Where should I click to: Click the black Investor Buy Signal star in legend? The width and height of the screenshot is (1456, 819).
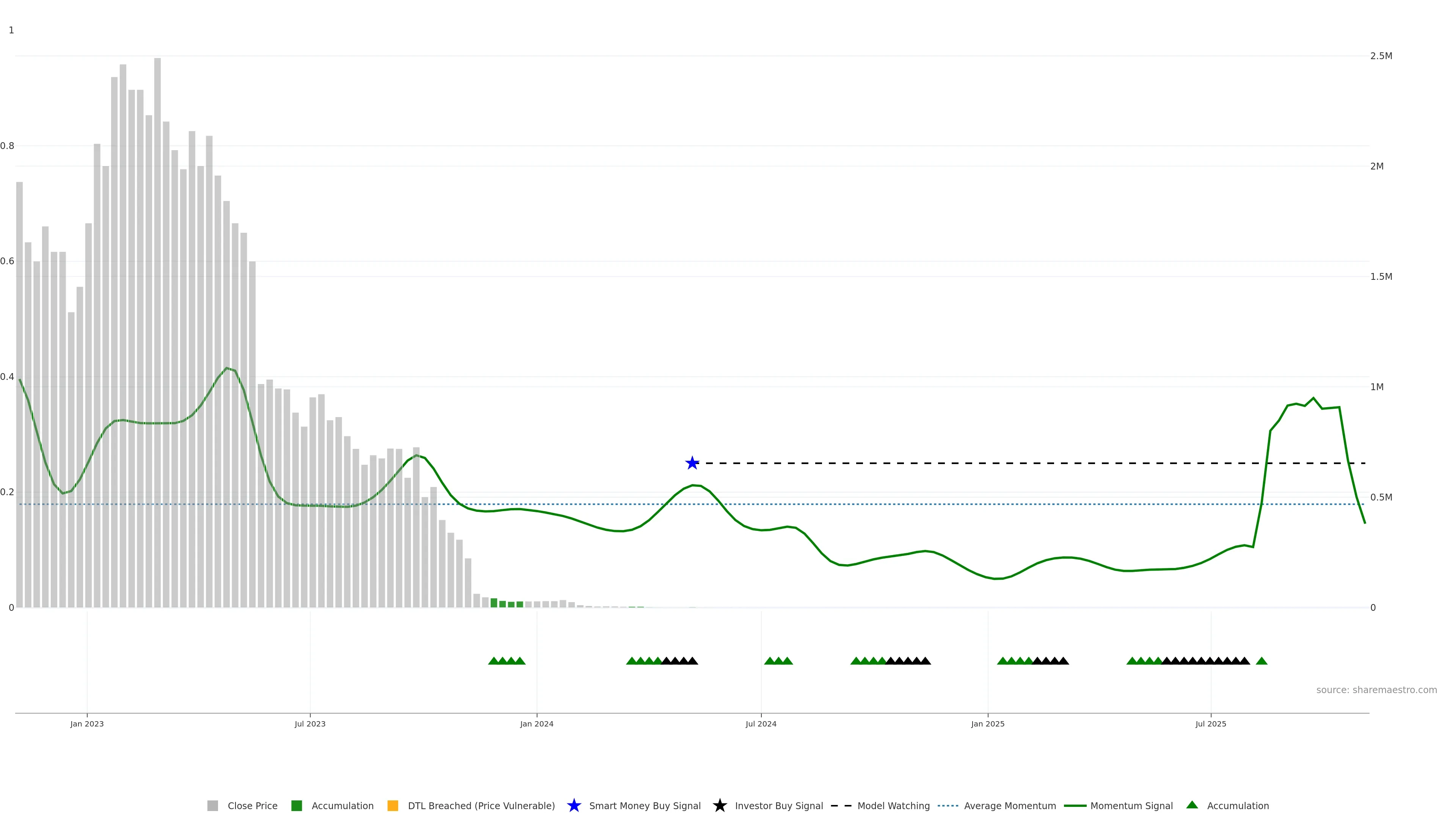[720, 805]
